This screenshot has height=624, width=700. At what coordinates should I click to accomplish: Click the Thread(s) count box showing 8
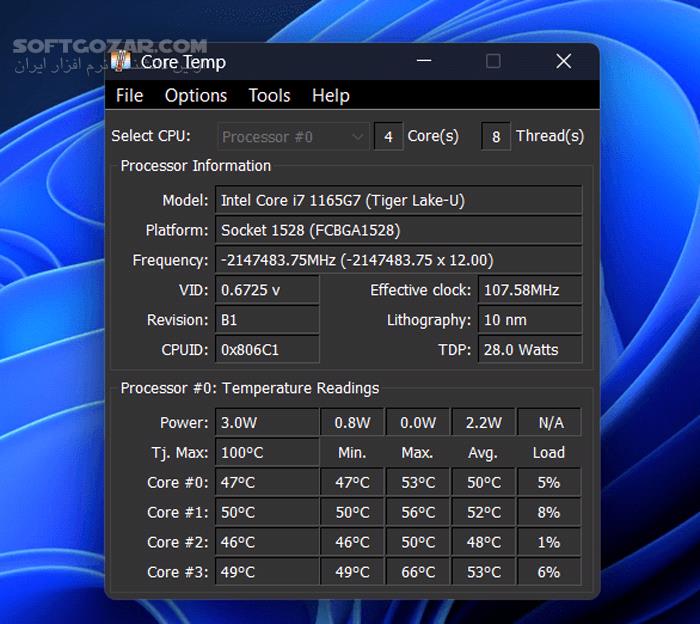click(496, 137)
